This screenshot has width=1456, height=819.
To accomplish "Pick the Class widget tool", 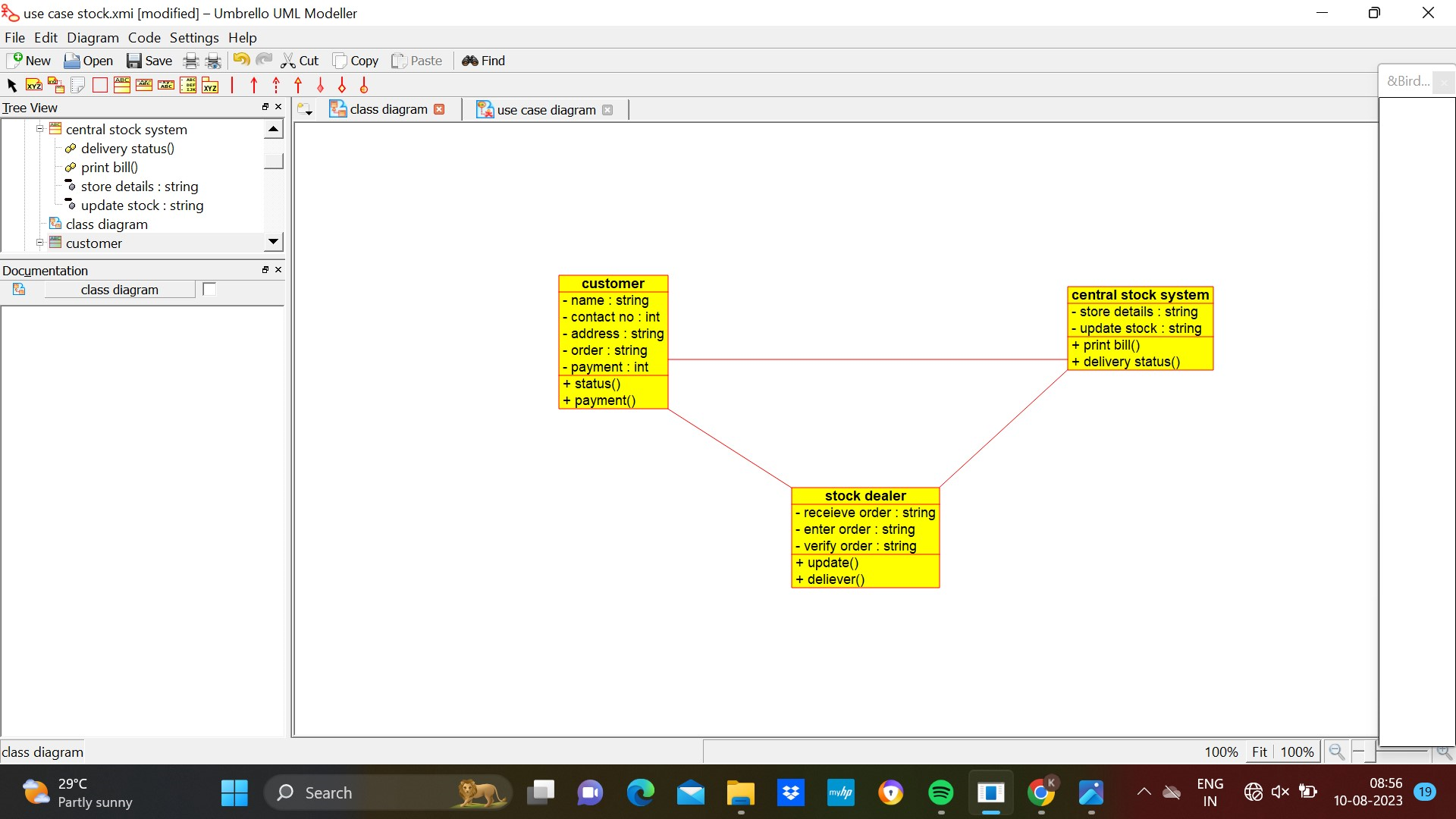I will [121, 85].
